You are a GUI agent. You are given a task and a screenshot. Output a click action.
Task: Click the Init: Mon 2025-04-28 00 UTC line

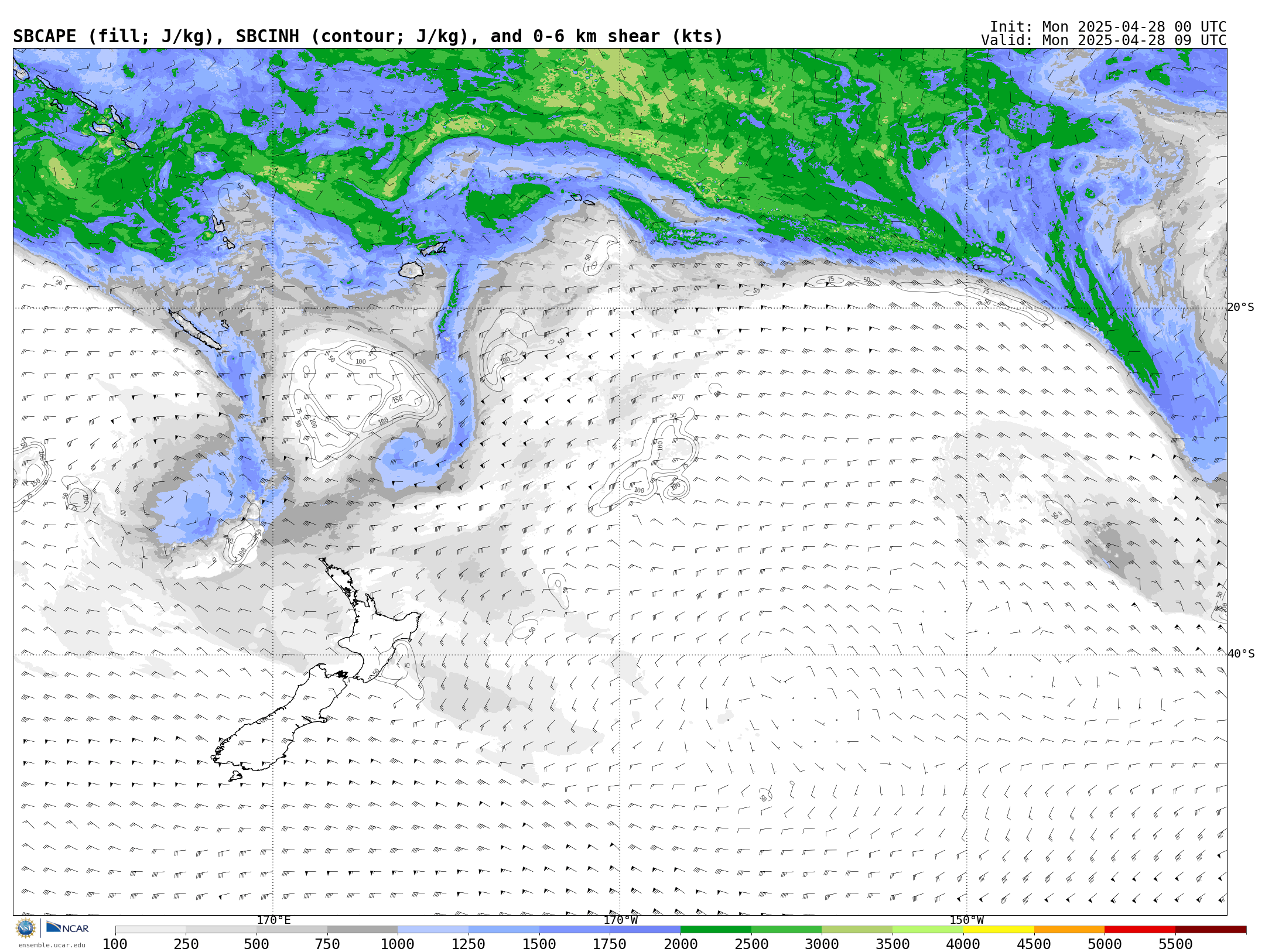1108,27
